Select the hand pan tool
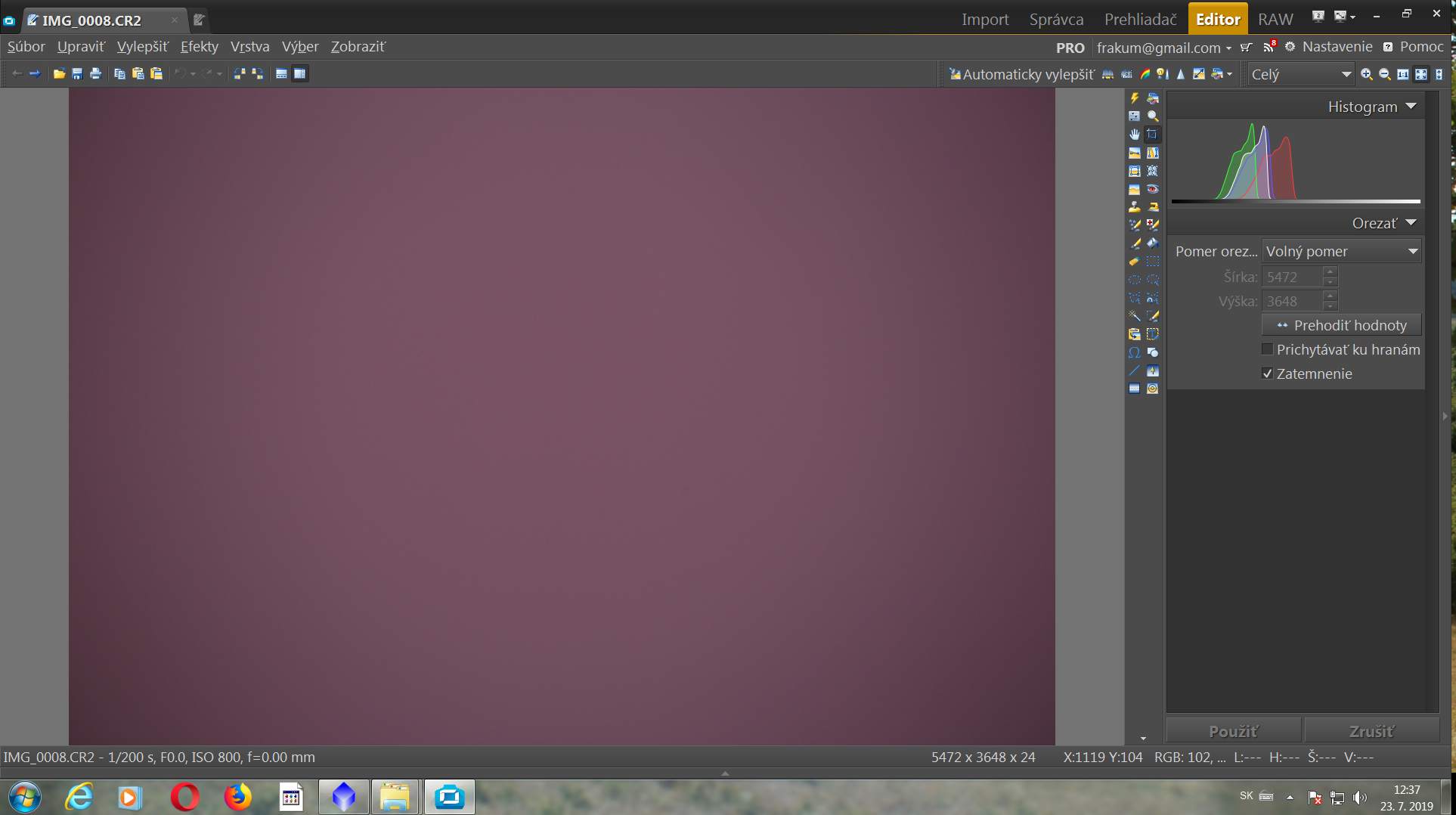The height and width of the screenshot is (815, 1456). point(1134,135)
